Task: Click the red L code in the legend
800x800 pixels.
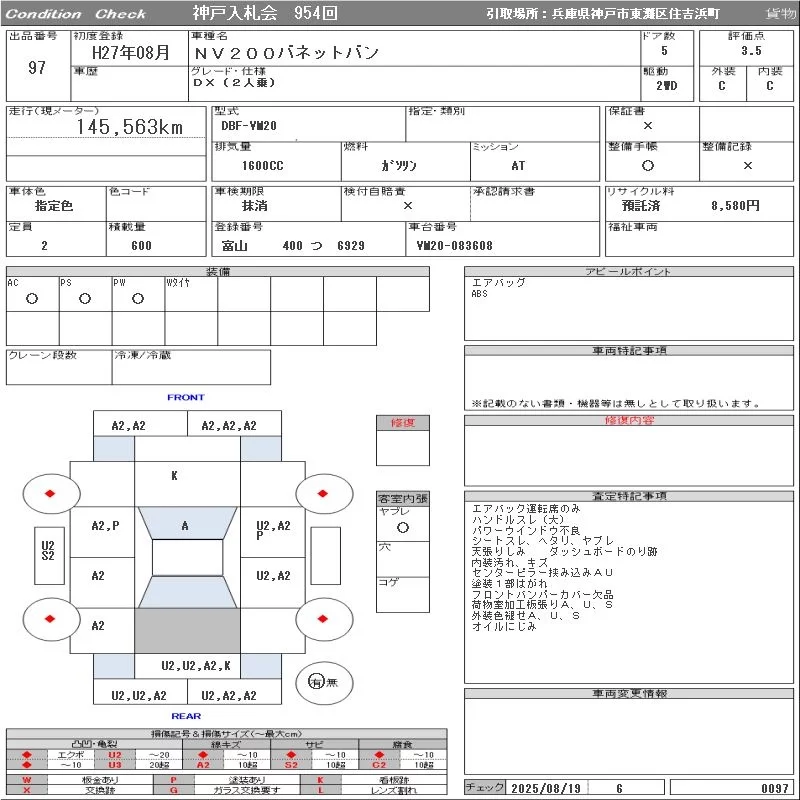Action: pos(320,790)
